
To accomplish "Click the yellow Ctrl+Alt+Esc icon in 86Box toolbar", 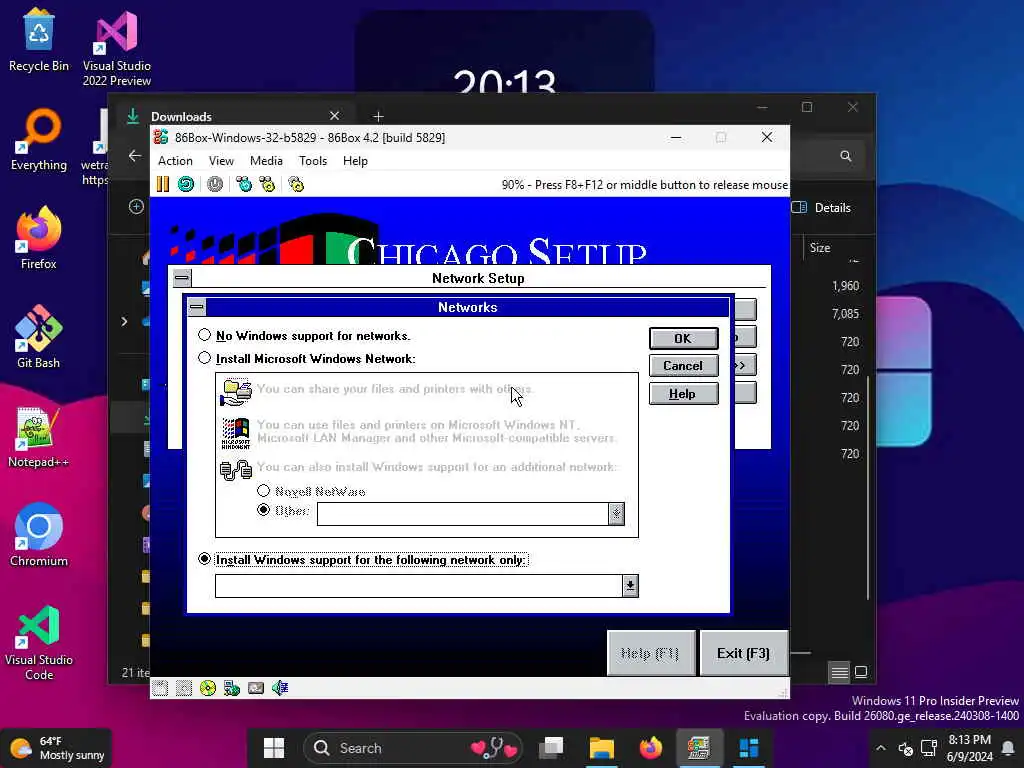I will click(267, 184).
